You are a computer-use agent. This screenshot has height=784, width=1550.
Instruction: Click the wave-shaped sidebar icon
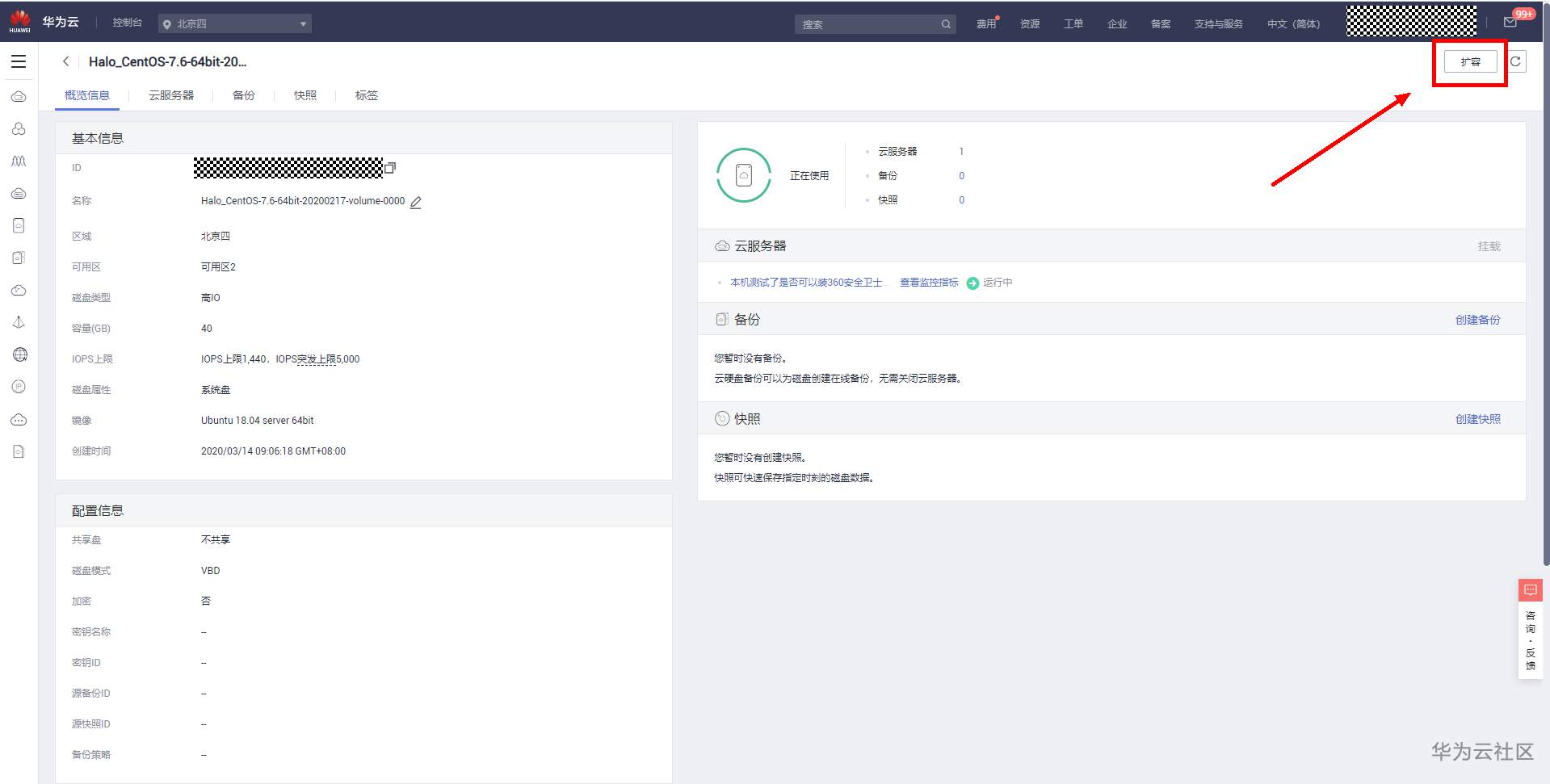tap(19, 161)
